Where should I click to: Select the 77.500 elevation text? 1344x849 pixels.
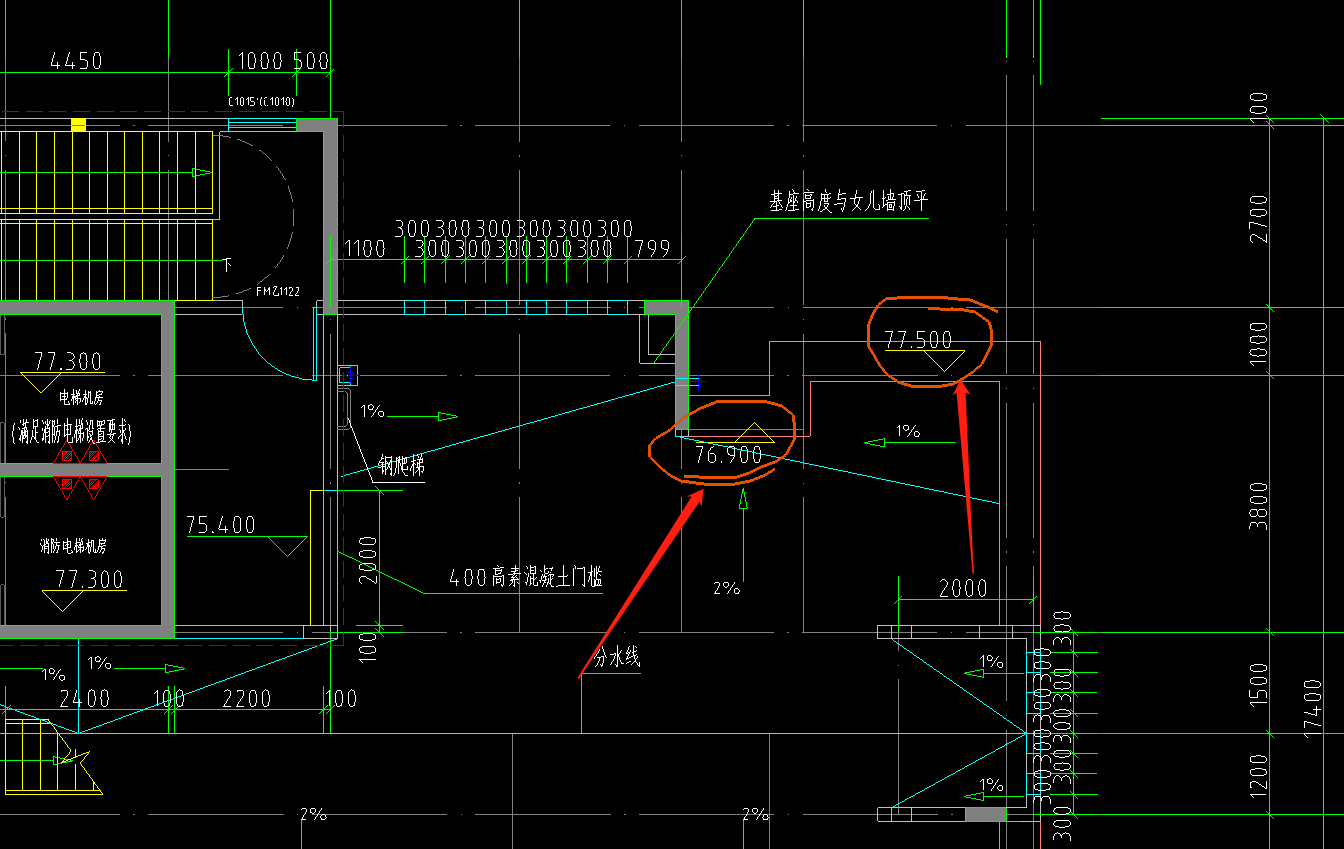(x=918, y=340)
